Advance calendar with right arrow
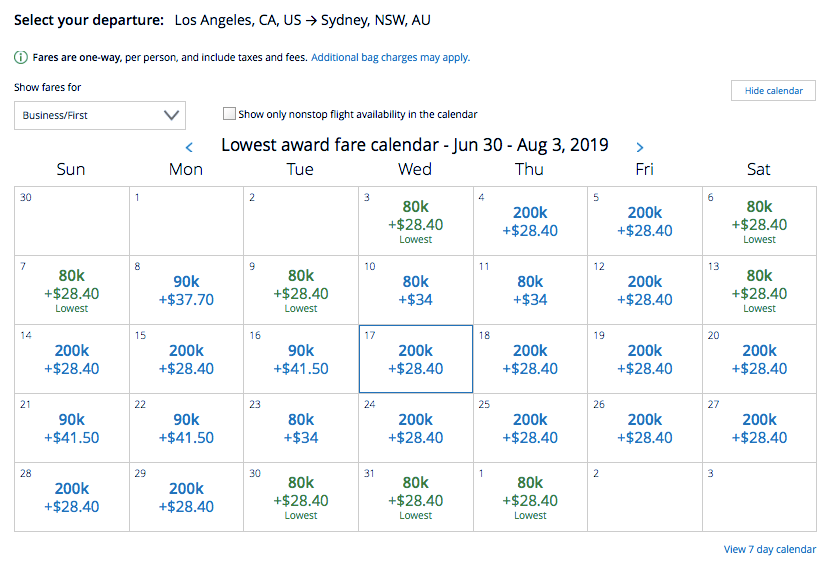Screen dimensions: 828x568 640,147
